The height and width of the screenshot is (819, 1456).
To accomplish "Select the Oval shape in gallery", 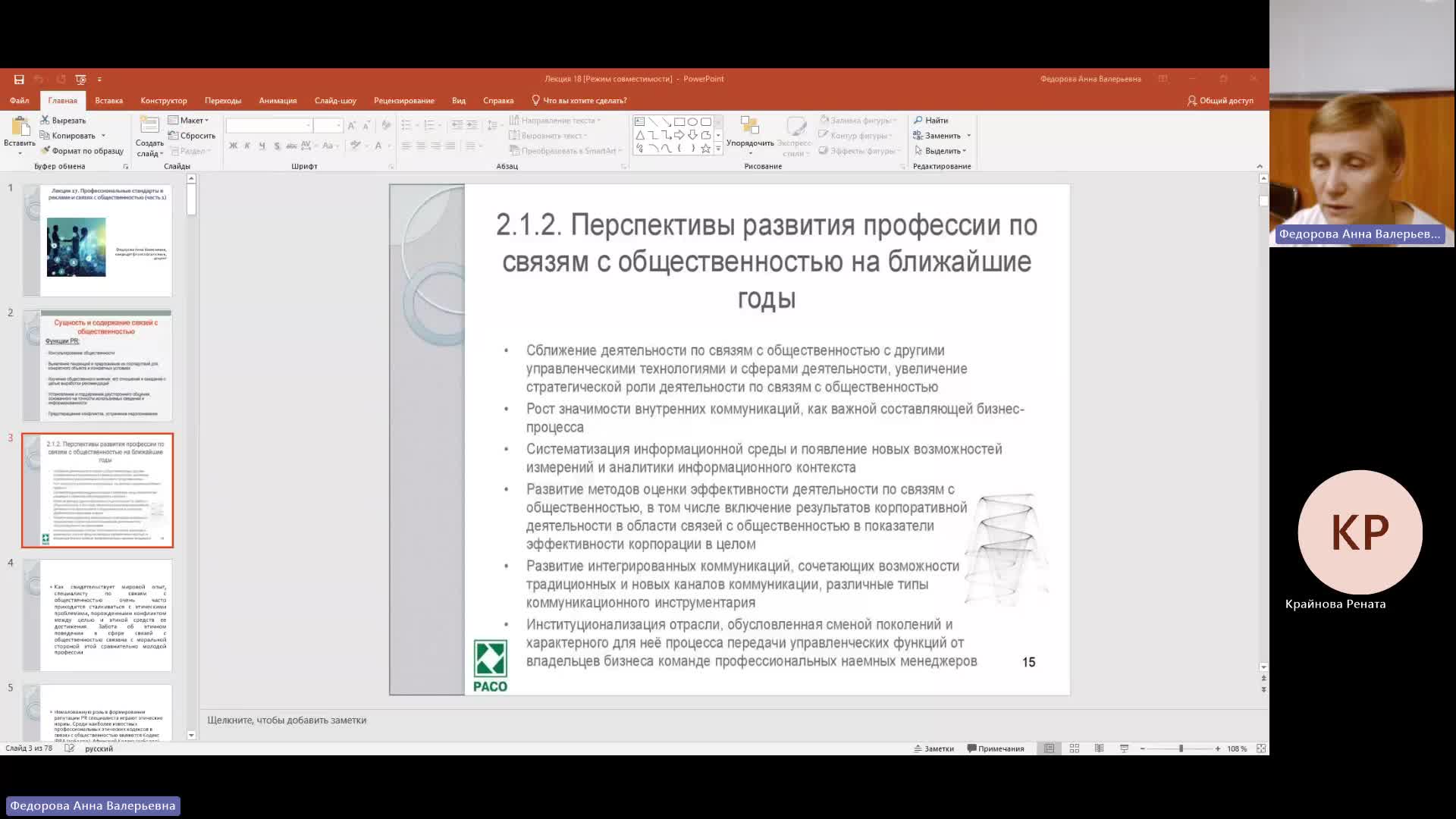I will 692,121.
